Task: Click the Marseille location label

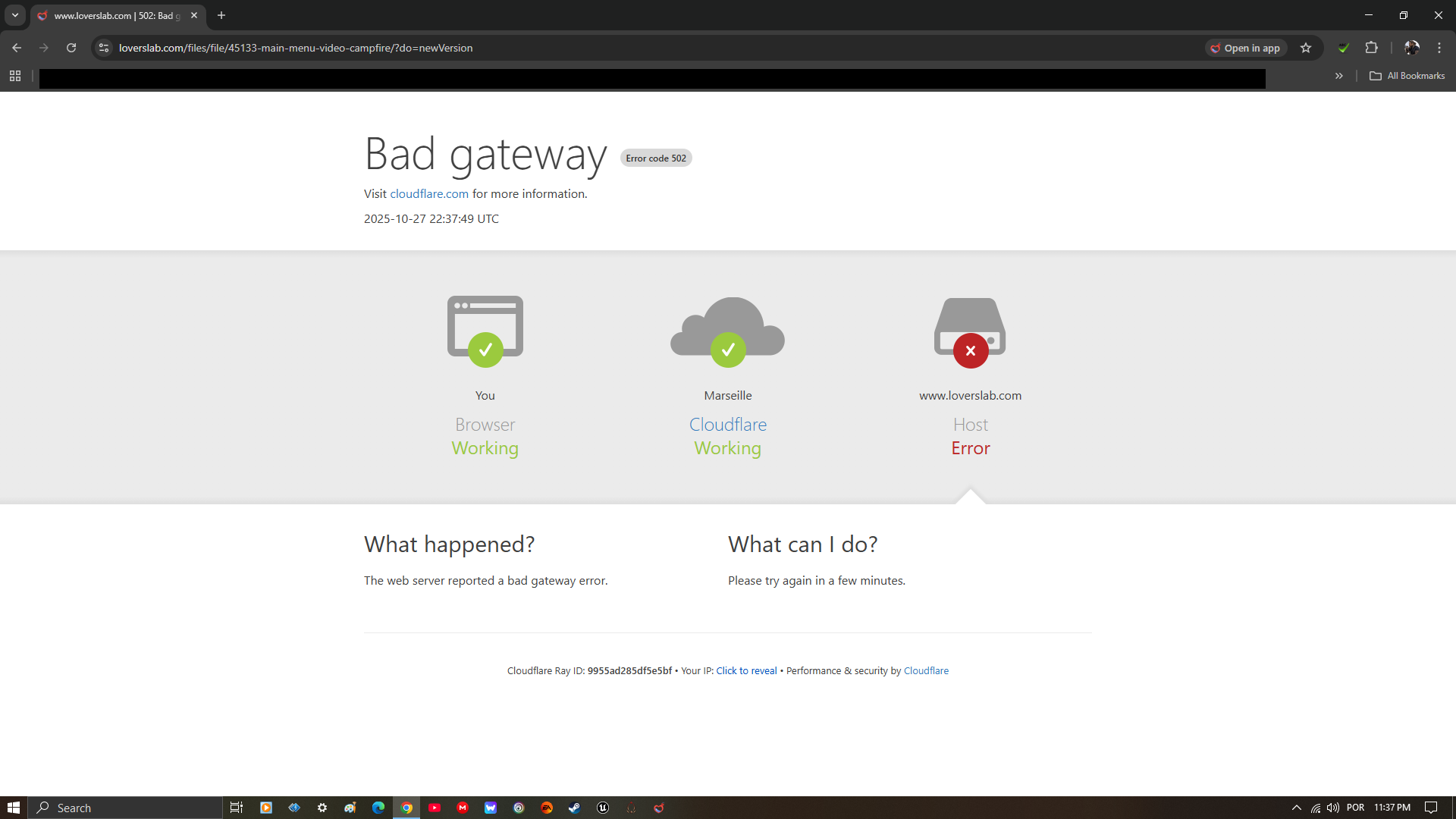Action: click(728, 396)
